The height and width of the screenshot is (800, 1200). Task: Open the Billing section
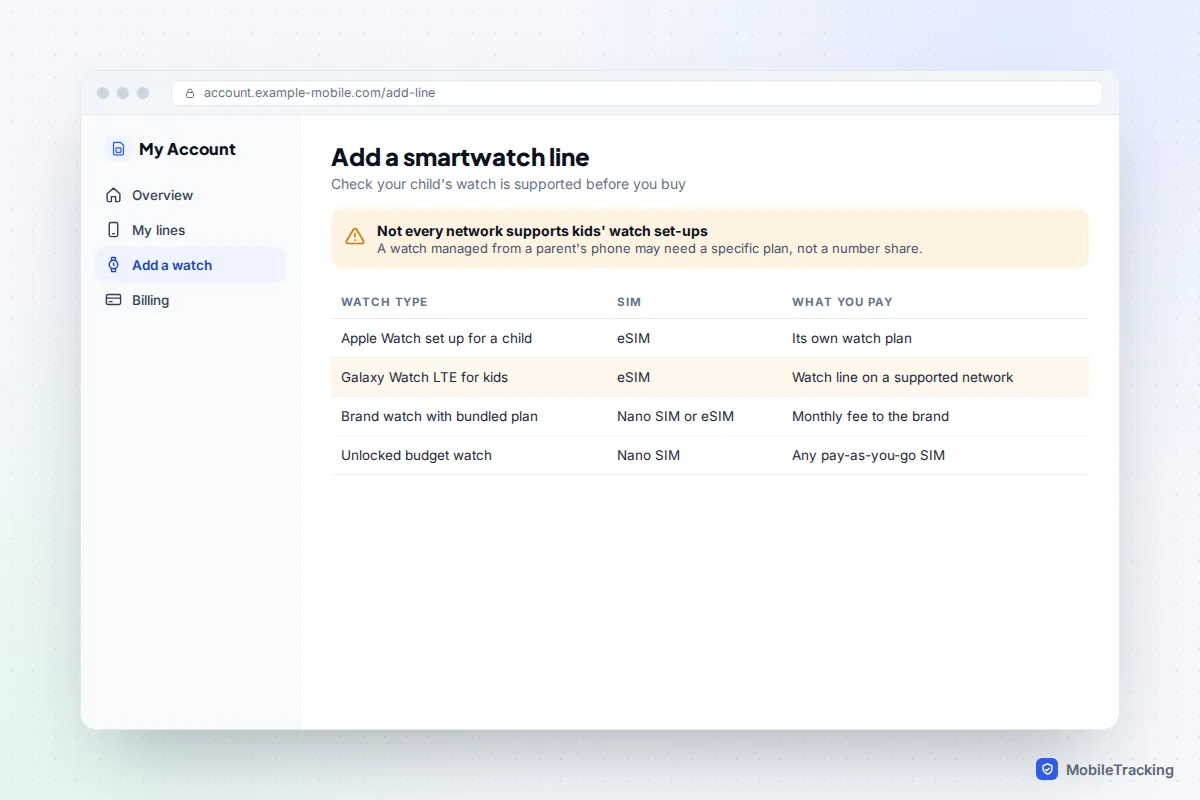pyautogui.click(x=190, y=300)
